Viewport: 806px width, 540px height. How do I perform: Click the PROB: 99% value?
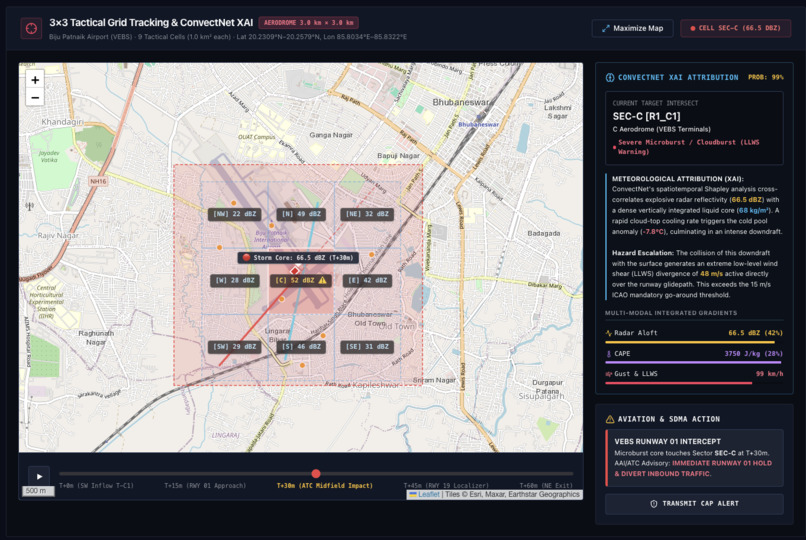pyautogui.click(x=765, y=77)
